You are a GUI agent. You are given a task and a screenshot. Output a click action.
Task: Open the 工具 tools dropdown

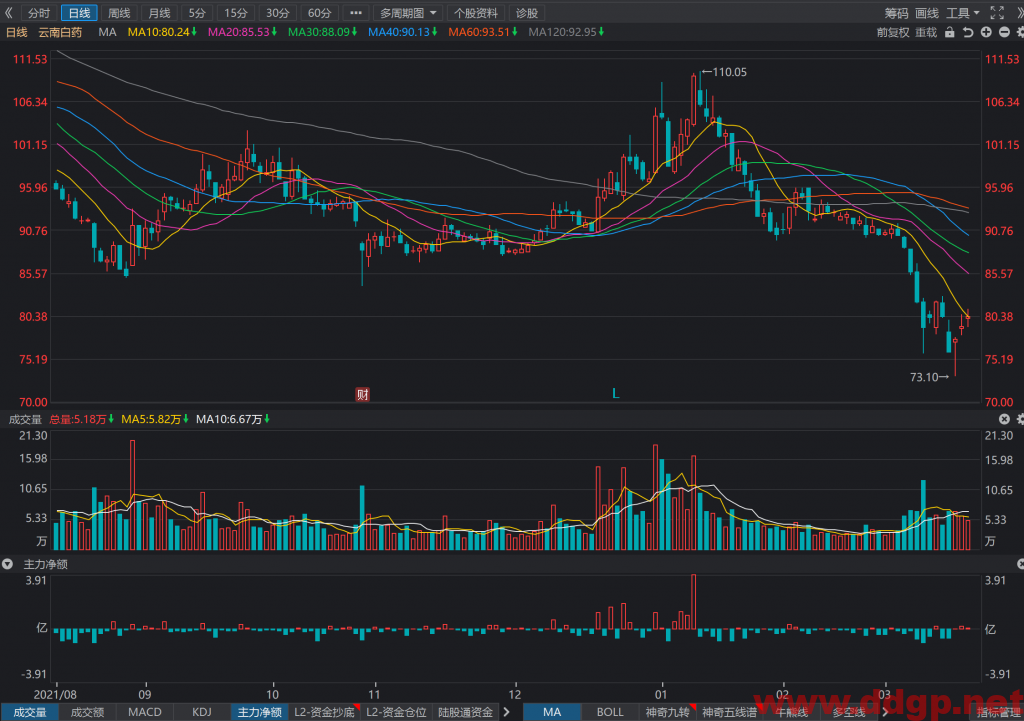(x=963, y=12)
